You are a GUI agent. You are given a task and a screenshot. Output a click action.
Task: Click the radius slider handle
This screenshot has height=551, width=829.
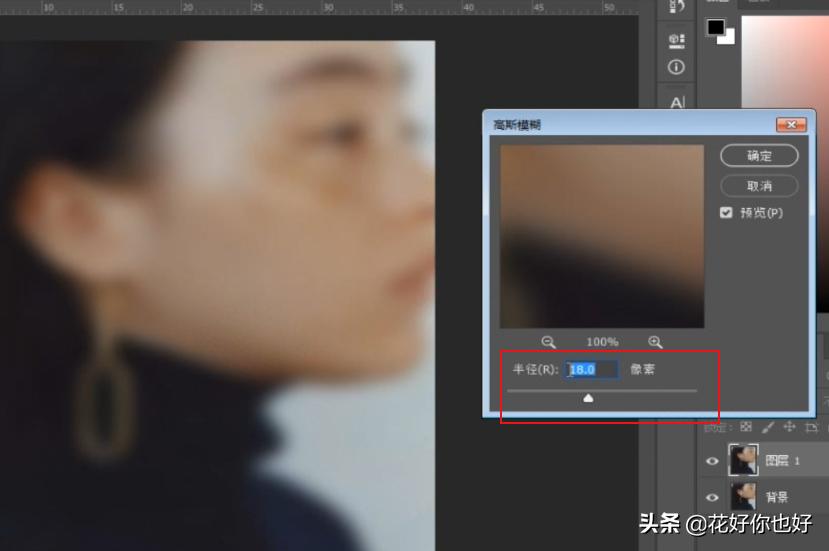pyautogui.click(x=588, y=398)
